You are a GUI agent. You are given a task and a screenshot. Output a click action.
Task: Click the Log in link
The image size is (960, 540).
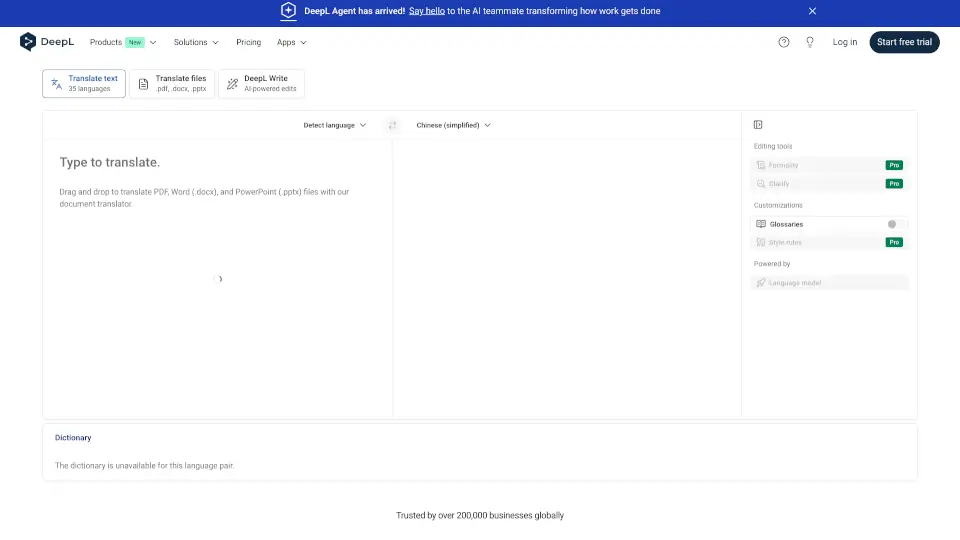844,42
